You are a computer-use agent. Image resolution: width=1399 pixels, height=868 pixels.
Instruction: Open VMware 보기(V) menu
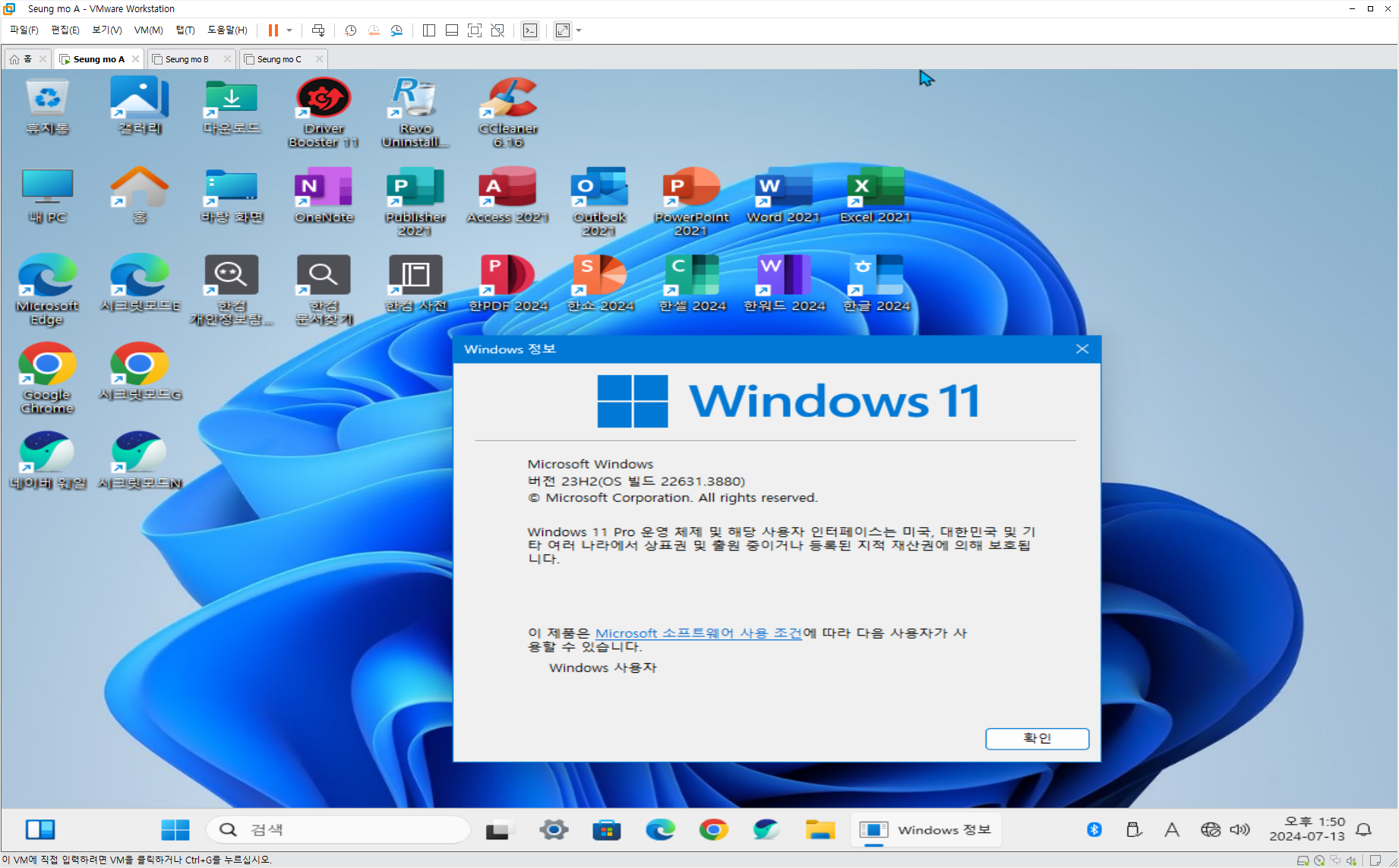pyautogui.click(x=106, y=30)
